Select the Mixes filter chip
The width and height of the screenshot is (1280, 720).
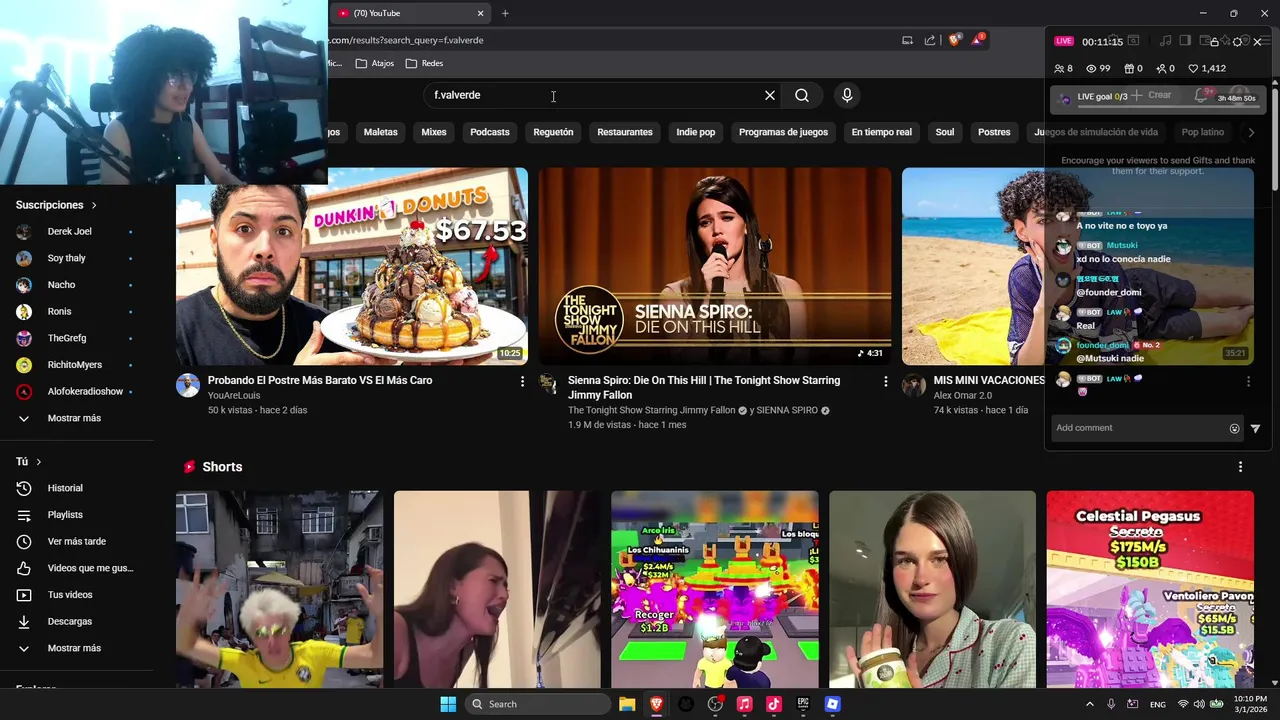pos(434,132)
